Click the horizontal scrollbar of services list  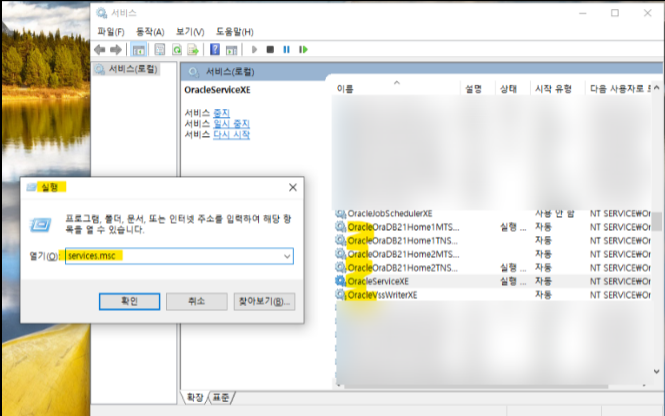click(x=476, y=386)
